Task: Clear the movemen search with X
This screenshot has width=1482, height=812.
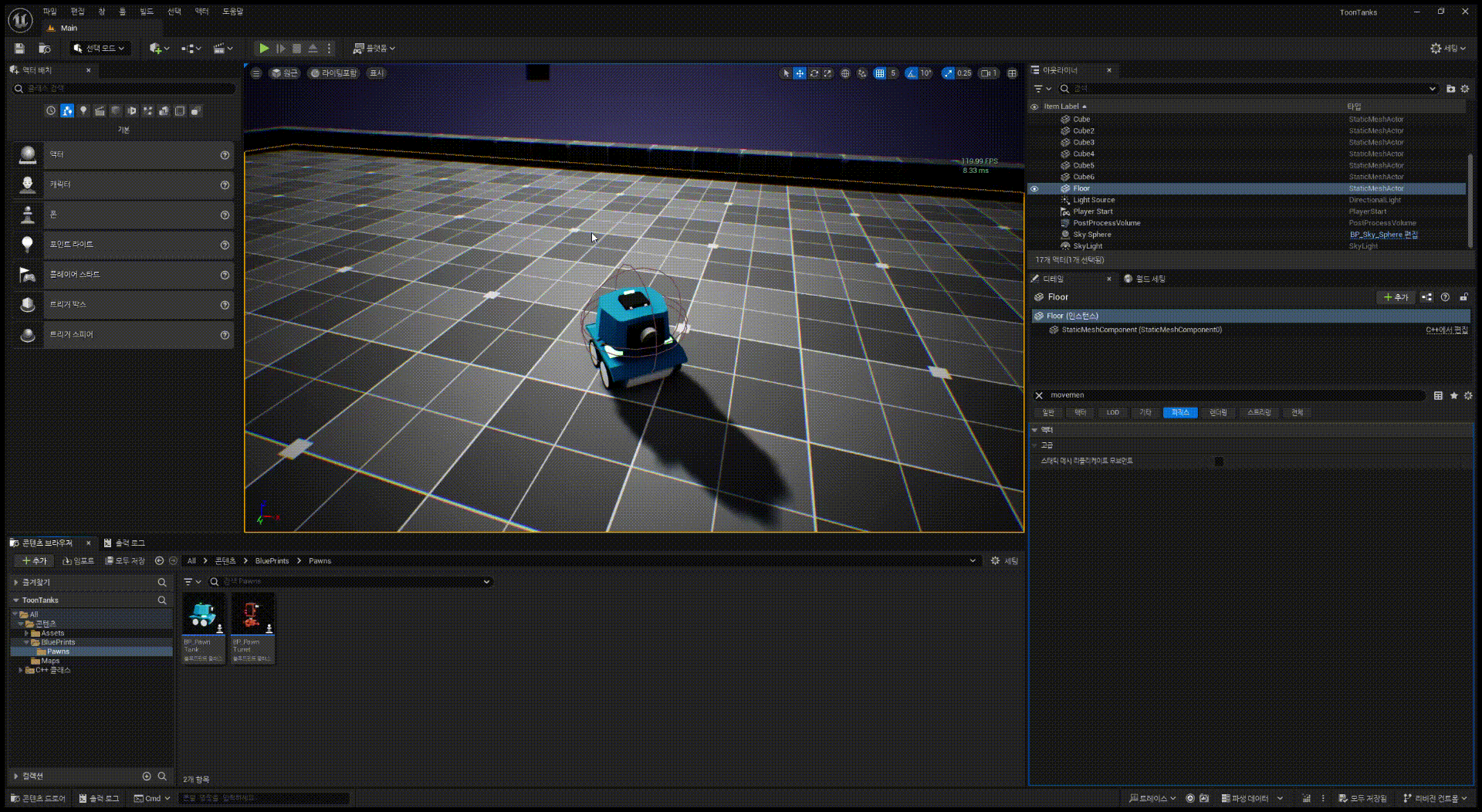Action: [x=1039, y=395]
